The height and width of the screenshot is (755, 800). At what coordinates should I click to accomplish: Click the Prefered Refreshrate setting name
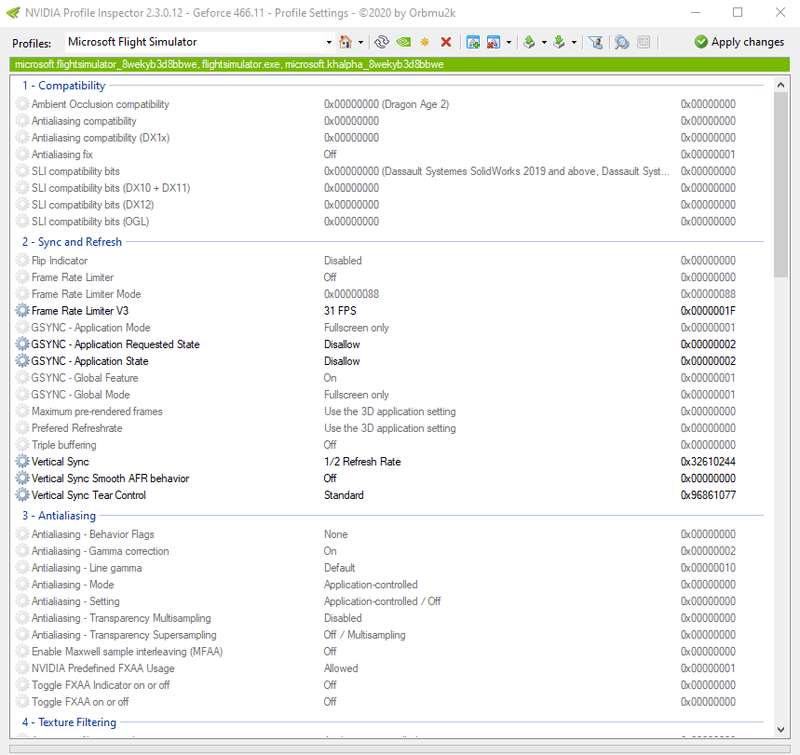pyautogui.click(x=77, y=428)
